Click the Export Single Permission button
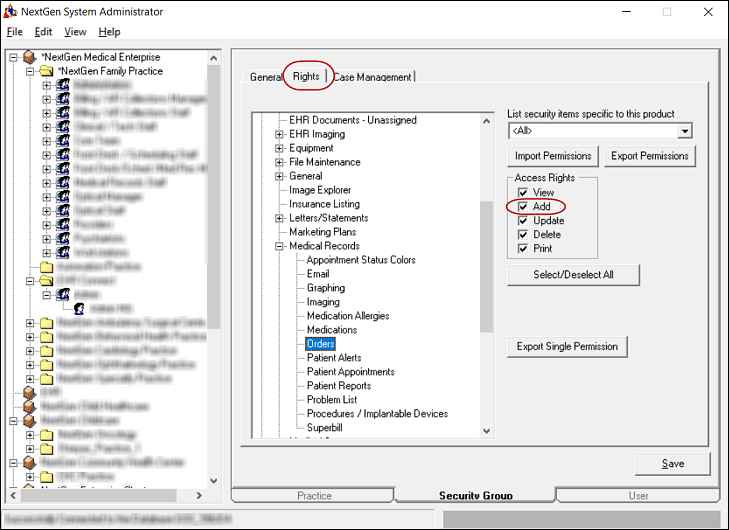Viewport: 729px width, 530px height. pos(567,347)
